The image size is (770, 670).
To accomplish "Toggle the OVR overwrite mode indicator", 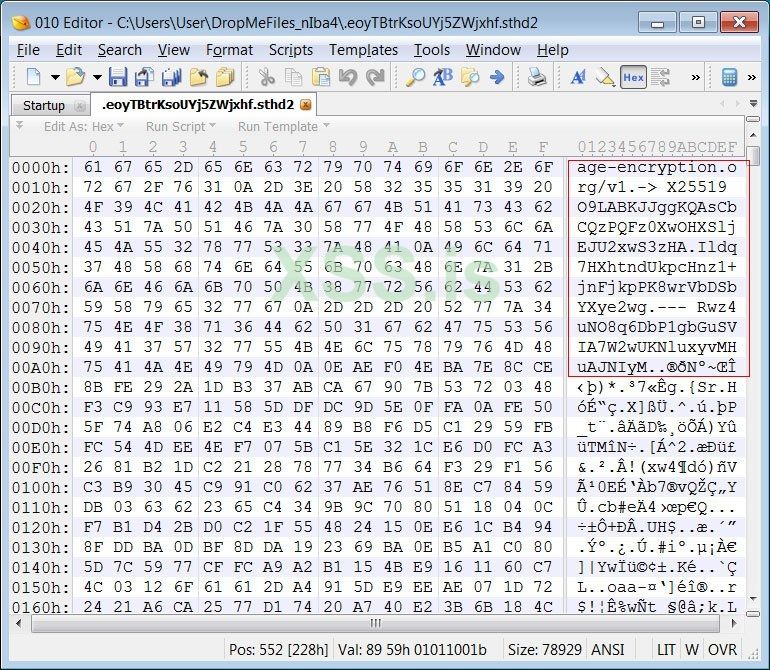I will (722, 650).
